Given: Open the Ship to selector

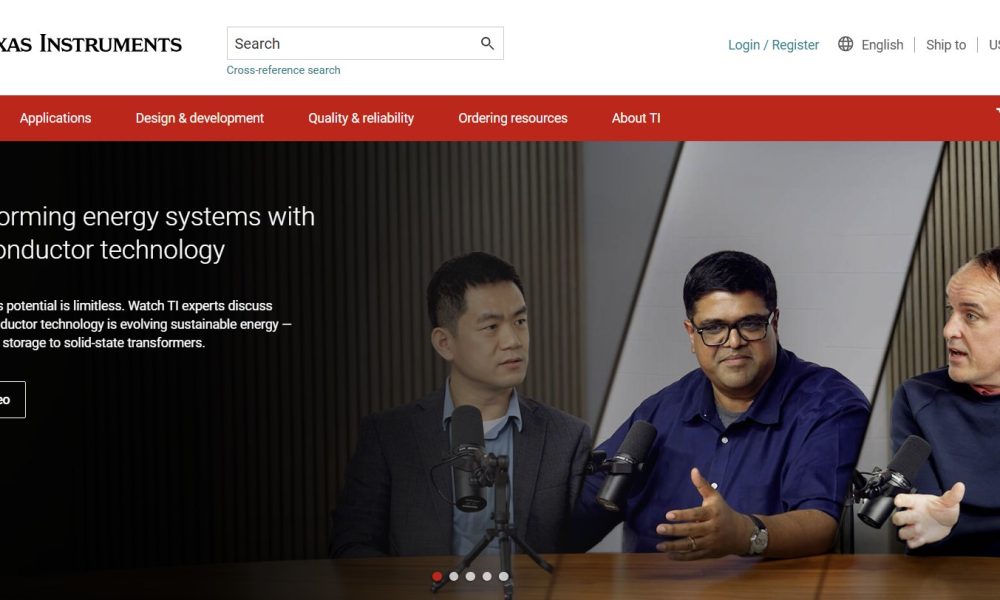Looking at the screenshot, I should (x=945, y=44).
